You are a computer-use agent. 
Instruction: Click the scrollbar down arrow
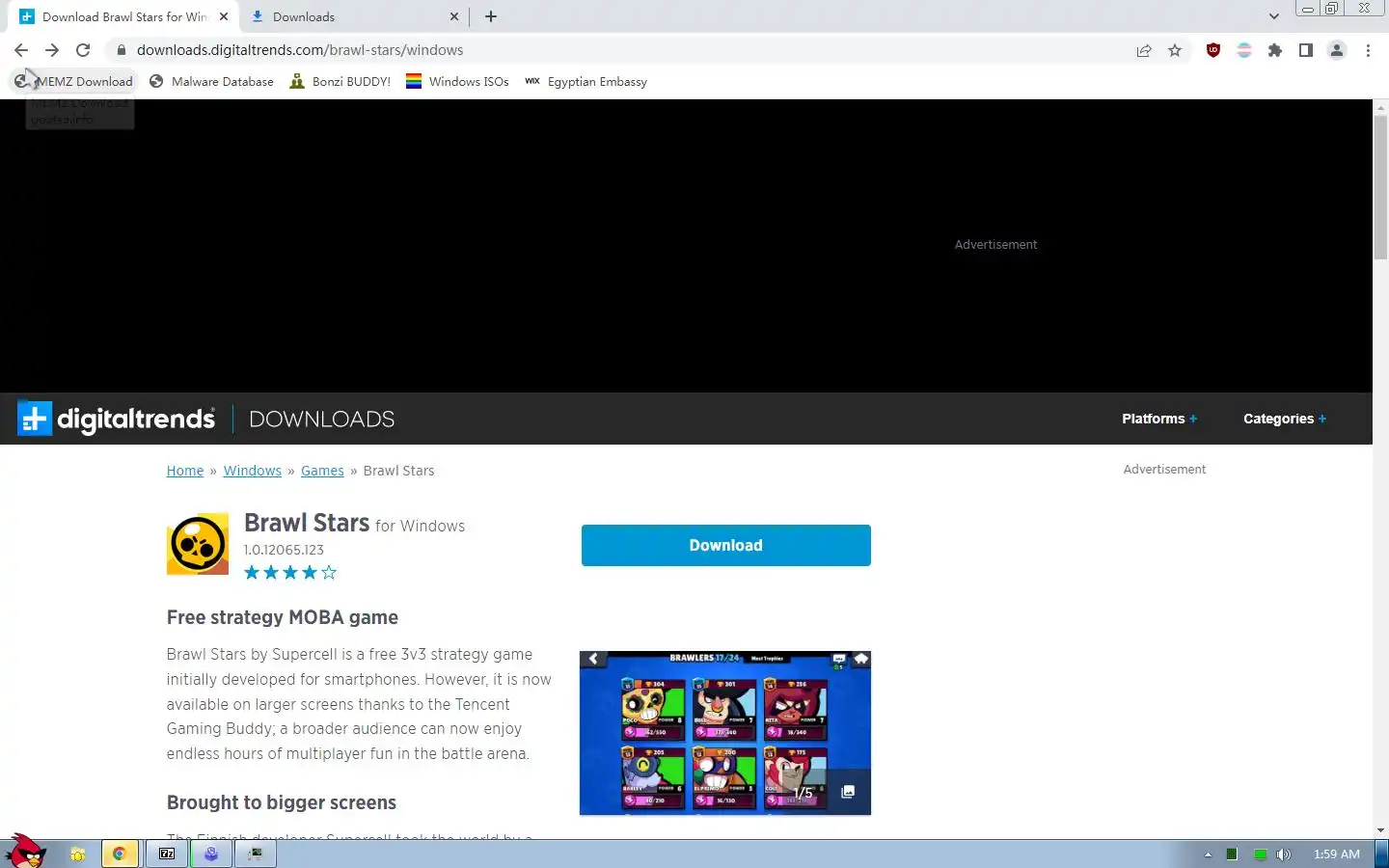tap(1380, 830)
